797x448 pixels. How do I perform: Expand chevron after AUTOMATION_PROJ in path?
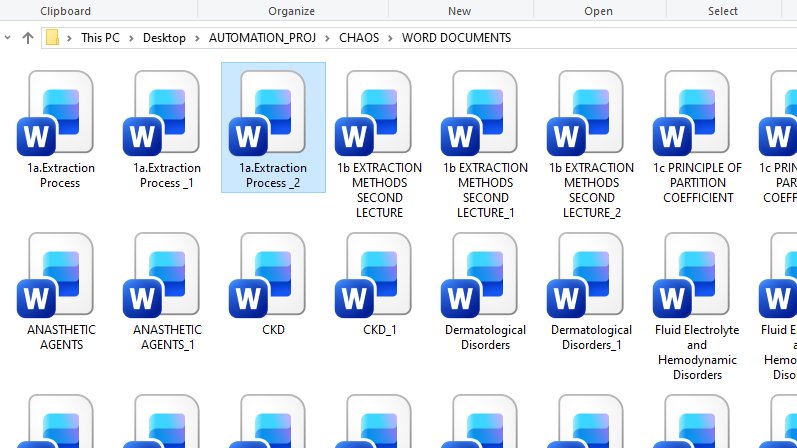click(327, 38)
